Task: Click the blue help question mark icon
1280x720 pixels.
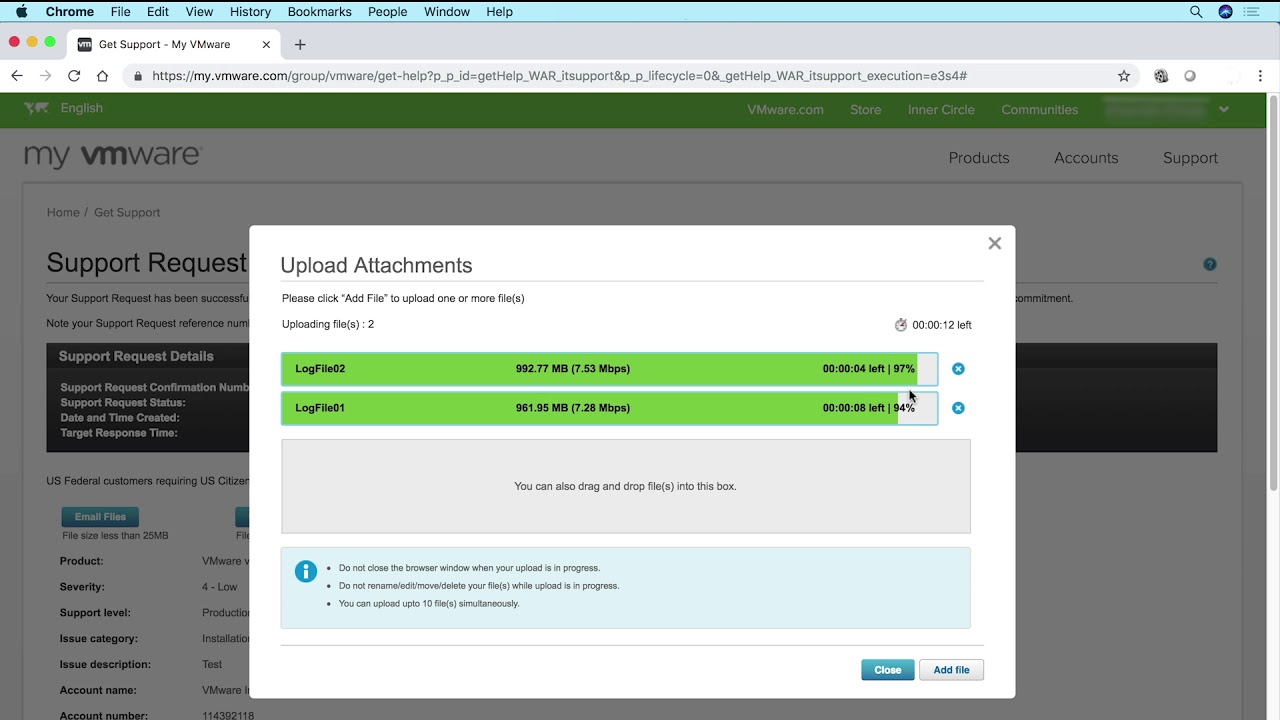Action: pyautogui.click(x=1210, y=265)
